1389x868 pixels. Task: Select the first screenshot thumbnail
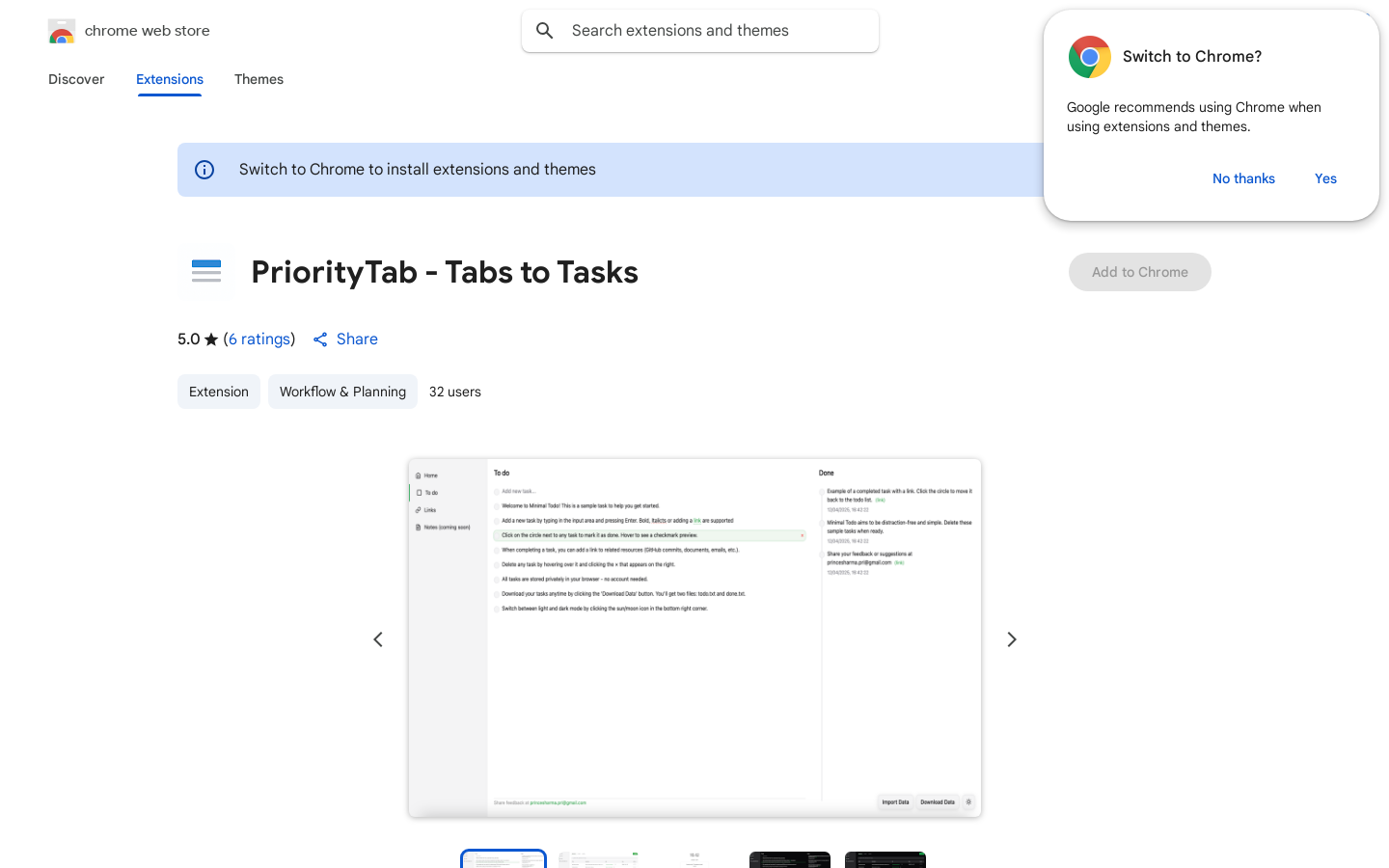[504, 859]
